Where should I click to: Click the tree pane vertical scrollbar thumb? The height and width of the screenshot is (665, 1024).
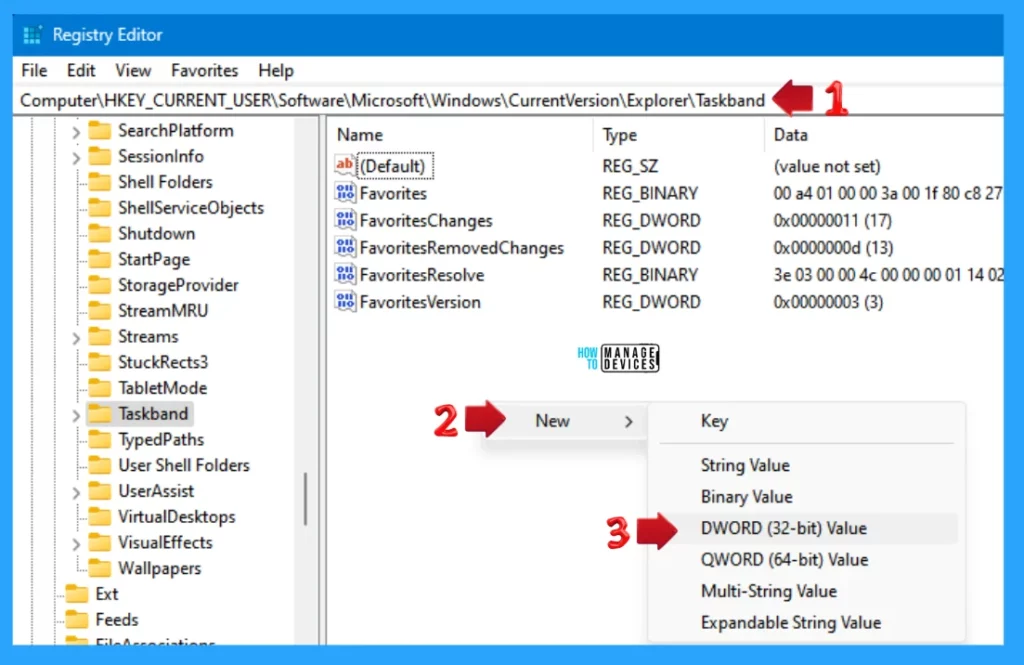click(305, 499)
